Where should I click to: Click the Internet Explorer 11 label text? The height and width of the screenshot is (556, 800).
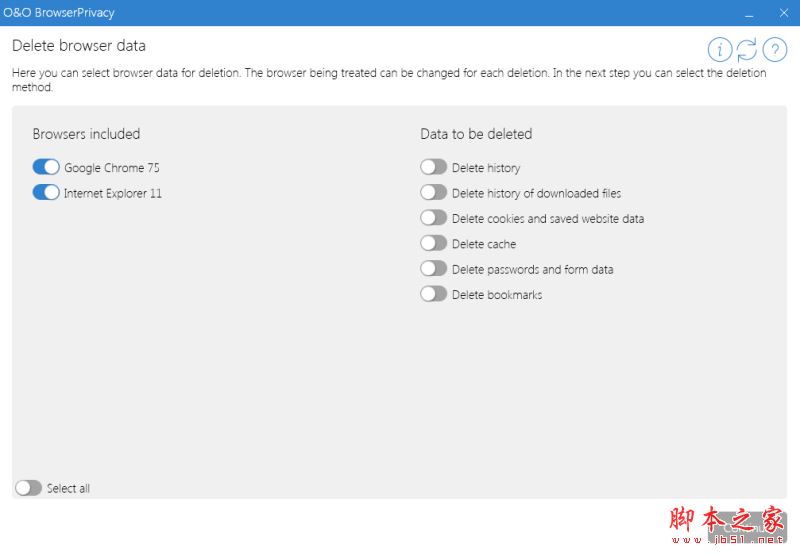click(x=113, y=193)
